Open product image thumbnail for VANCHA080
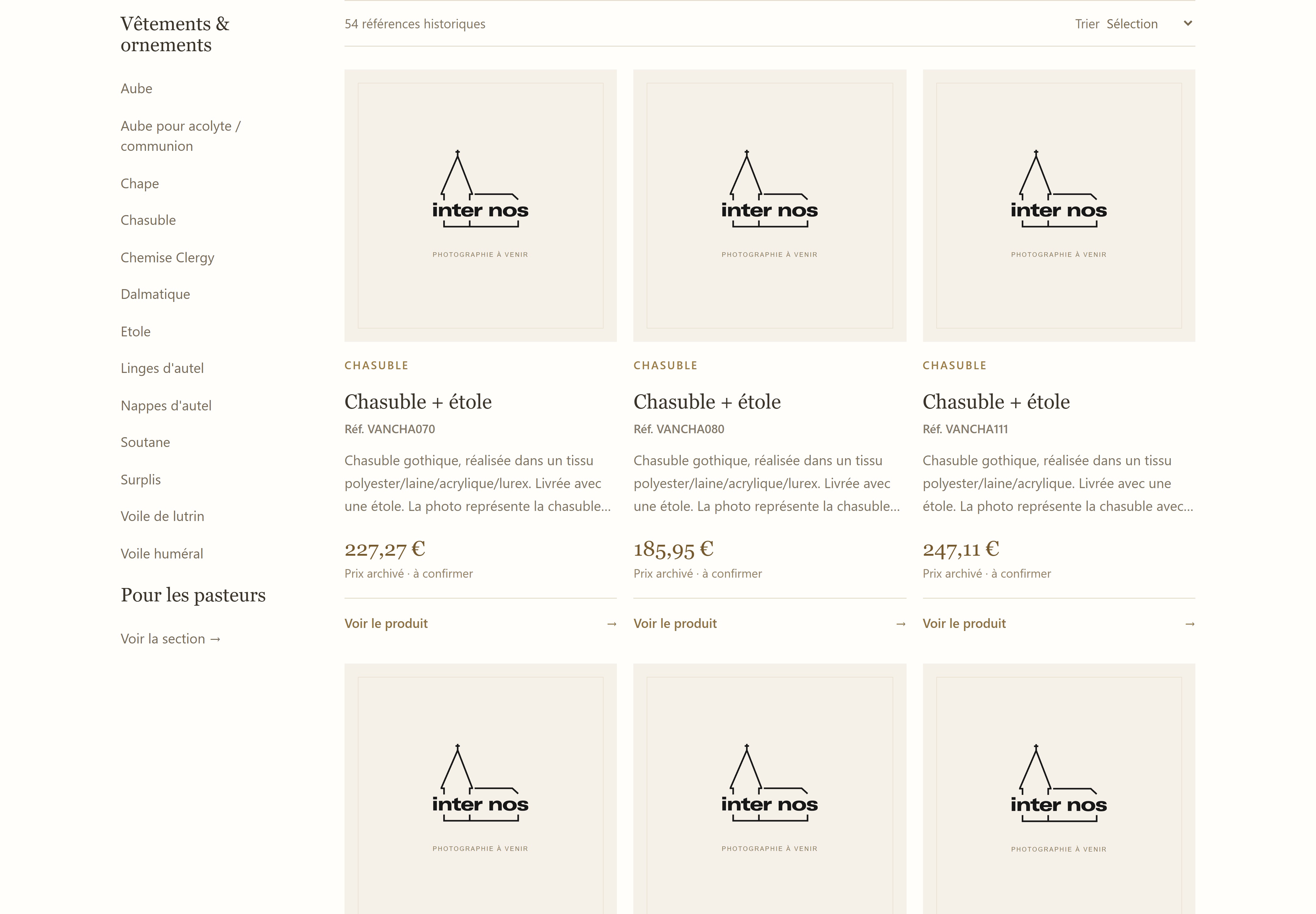 click(x=770, y=206)
